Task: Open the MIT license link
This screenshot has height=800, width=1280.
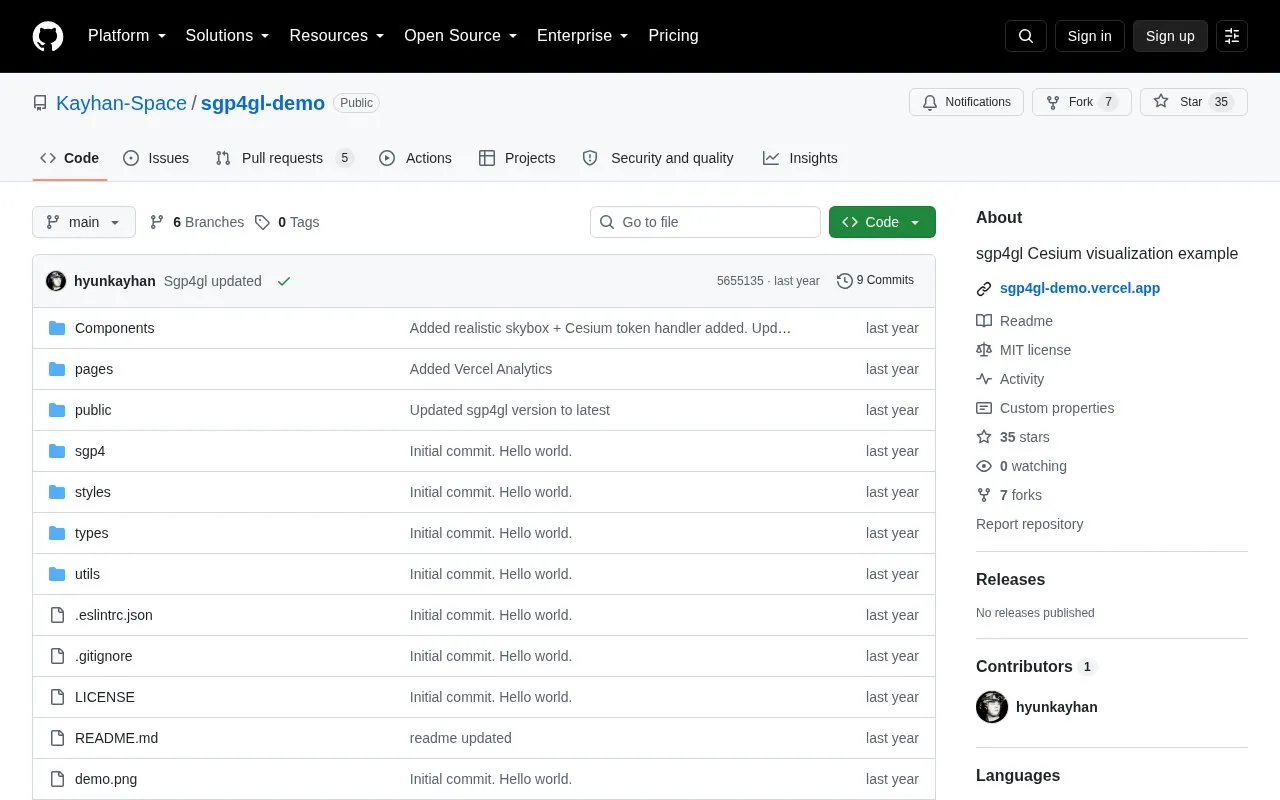Action: 1023,350
